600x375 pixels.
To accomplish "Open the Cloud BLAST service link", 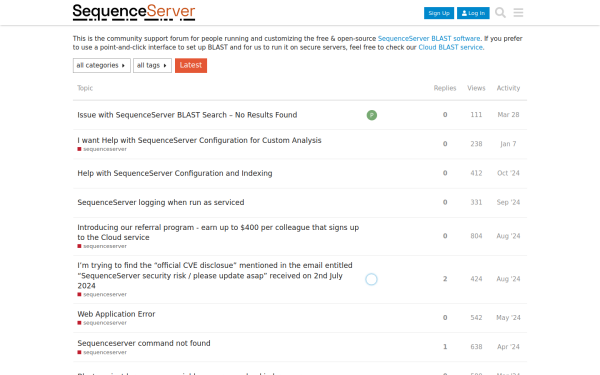I will coord(450,47).
